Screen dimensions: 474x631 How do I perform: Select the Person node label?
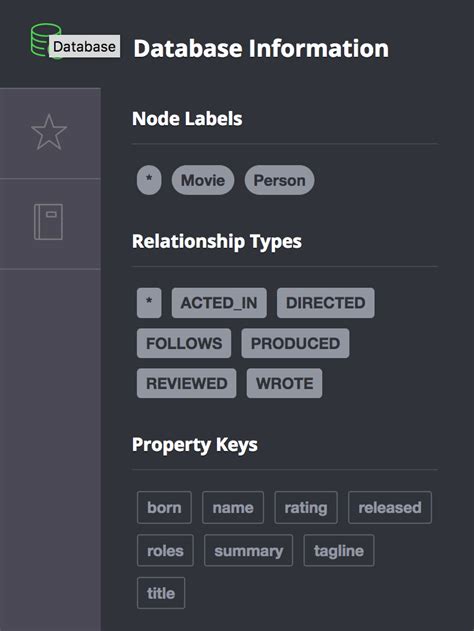point(279,180)
